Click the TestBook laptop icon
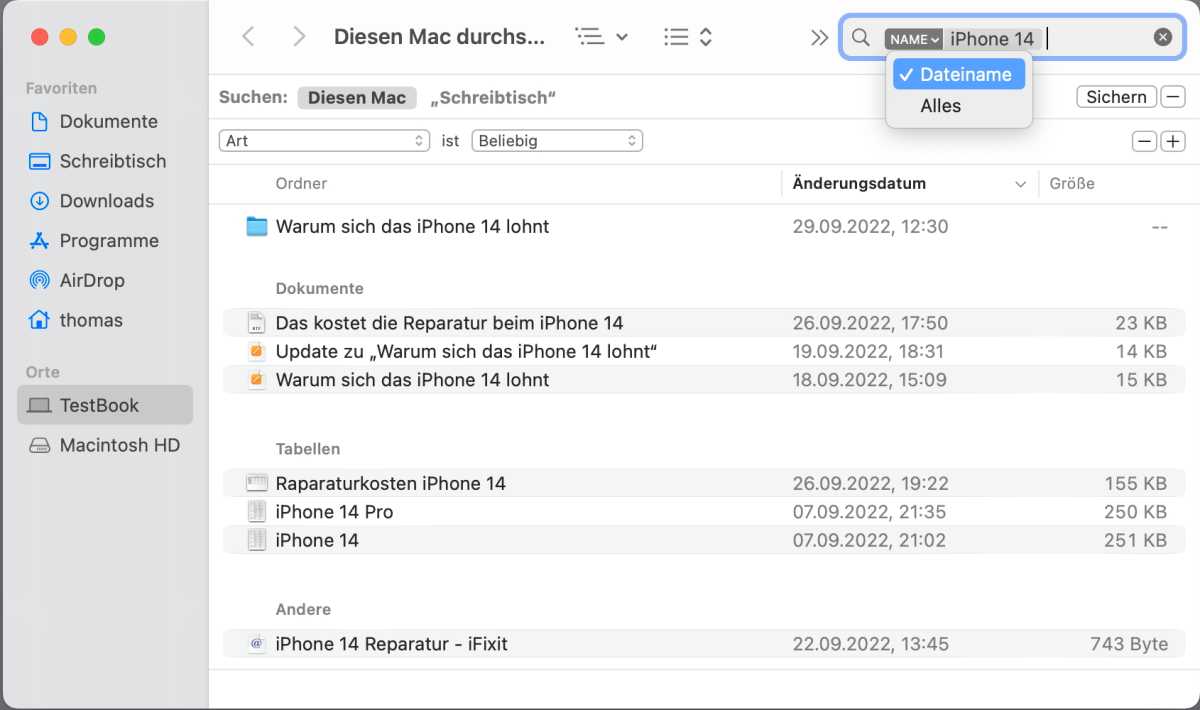The image size is (1200, 710). click(39, 405)
